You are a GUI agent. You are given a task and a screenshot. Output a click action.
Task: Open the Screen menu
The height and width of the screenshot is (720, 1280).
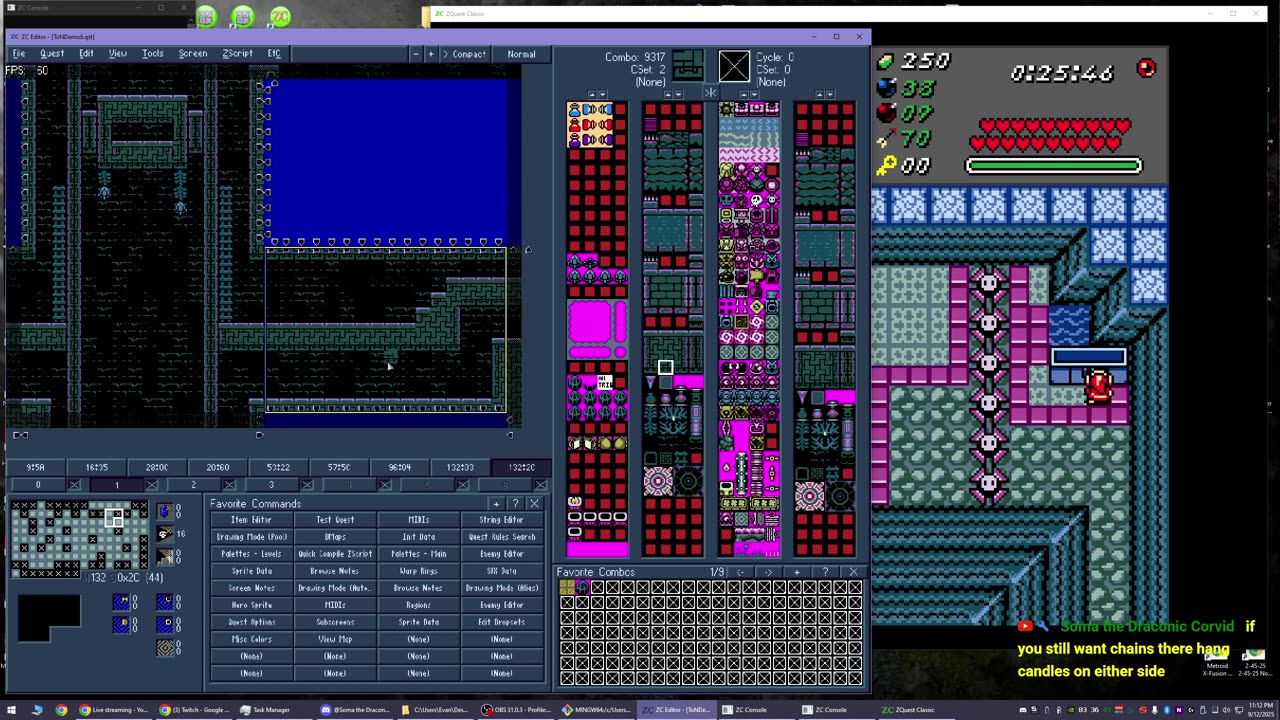point(193,54)
